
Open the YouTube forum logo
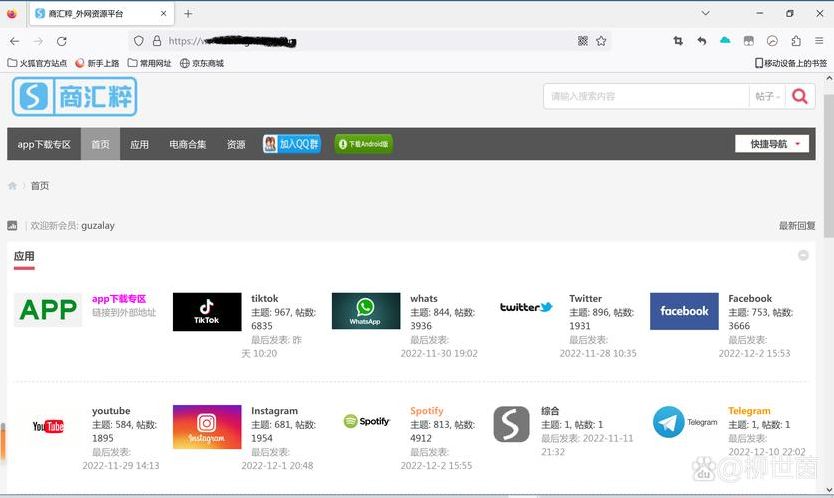pos(48,426)
